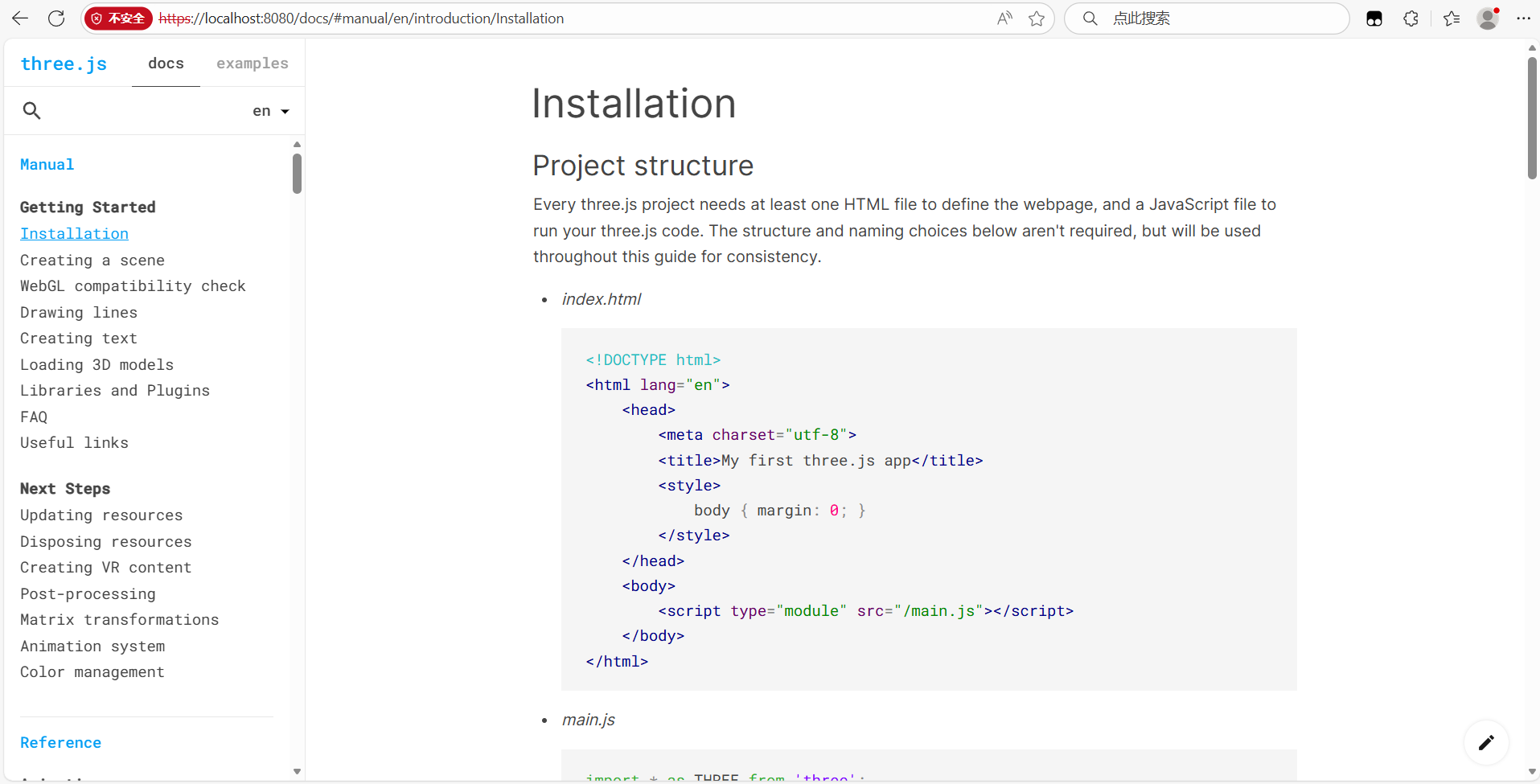Open the user profile avatar
The width and height of the screenshot is (1540, 784).
(x=1488, y=18)
